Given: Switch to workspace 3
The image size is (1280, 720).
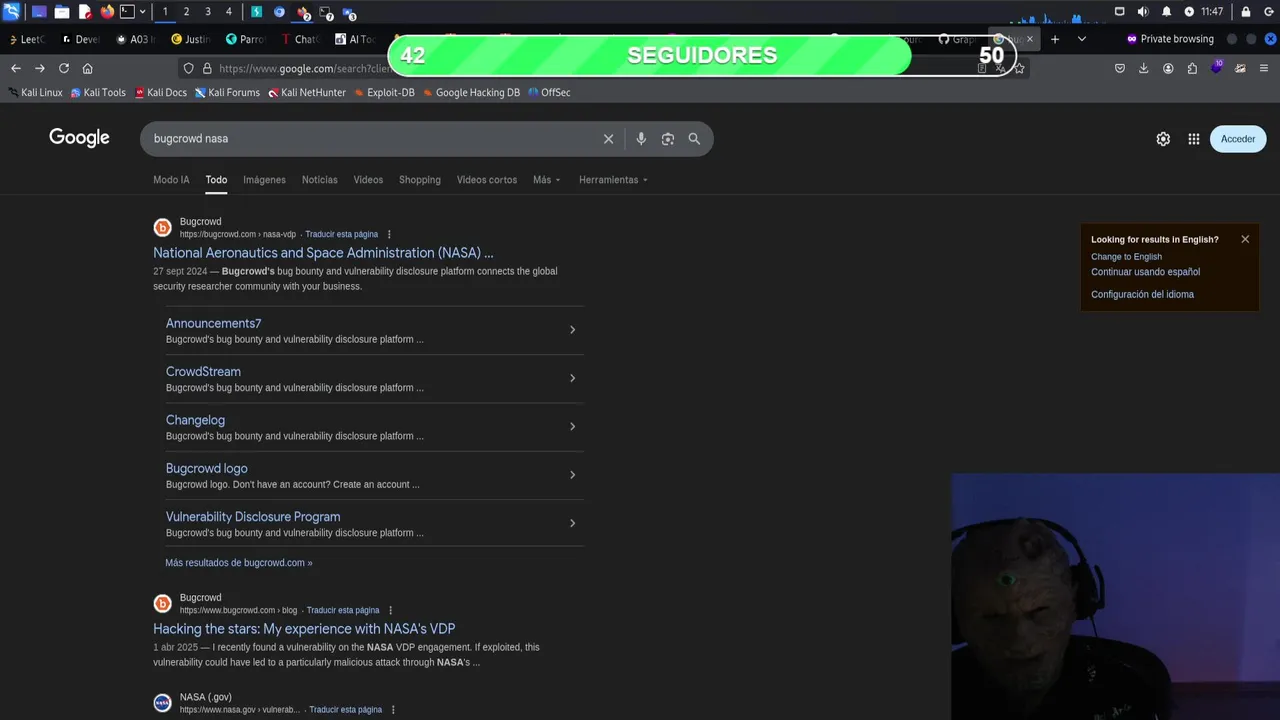Looking at the screenshot, I should 207,12.
